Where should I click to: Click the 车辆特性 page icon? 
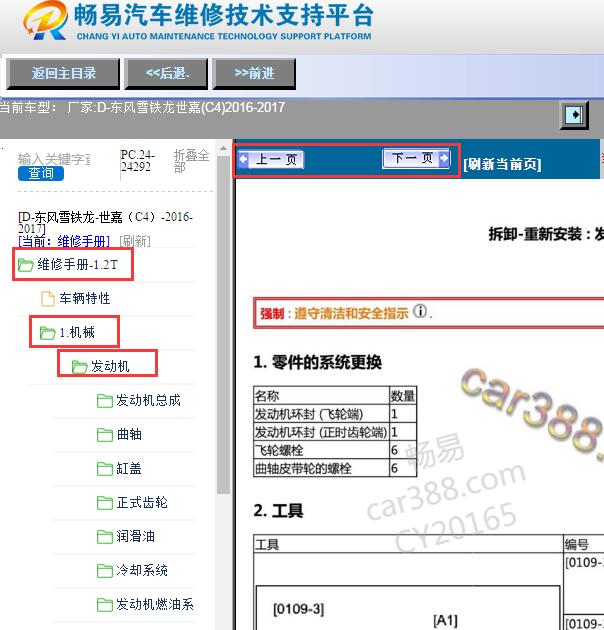tap(48, 299)
